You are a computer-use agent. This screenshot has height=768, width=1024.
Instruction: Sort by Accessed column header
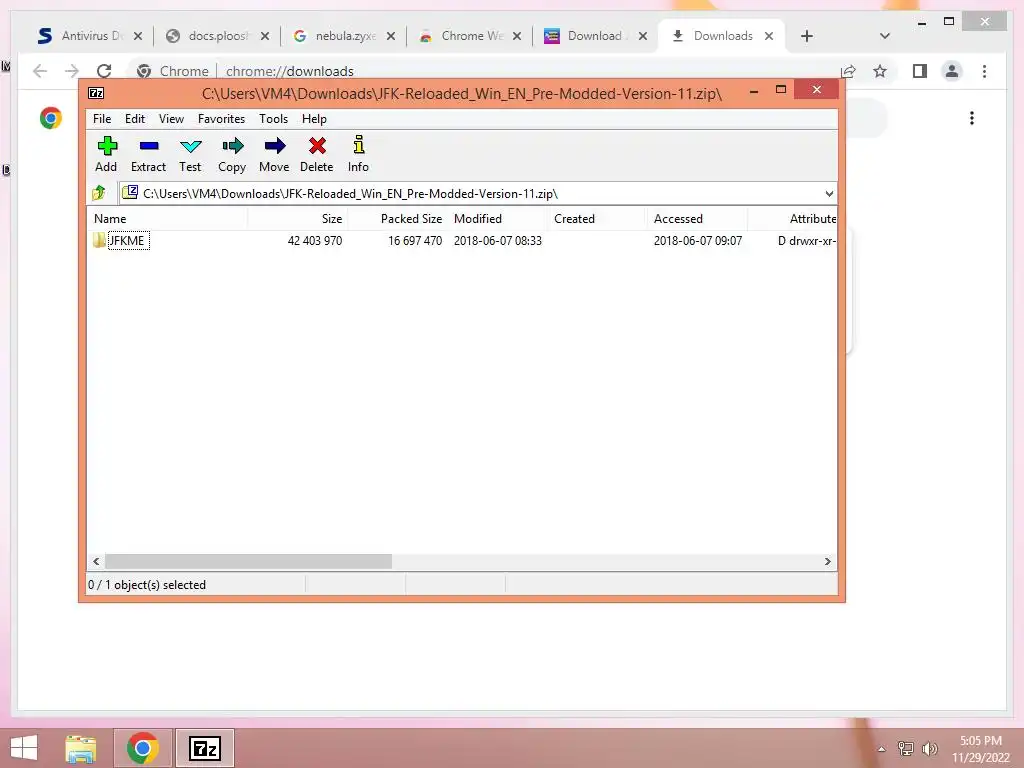tap(697, 219)
